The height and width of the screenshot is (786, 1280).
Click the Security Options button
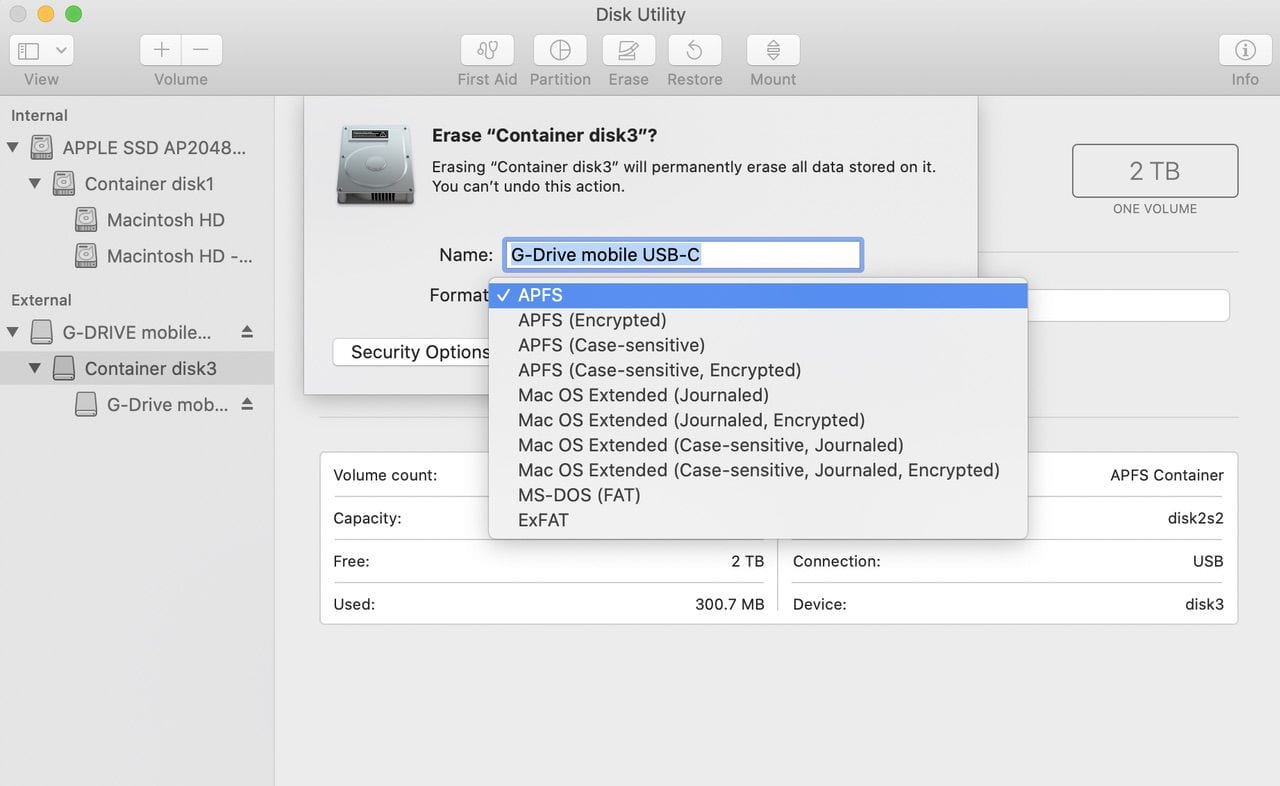pyautogui.click(x=412, y=352)
